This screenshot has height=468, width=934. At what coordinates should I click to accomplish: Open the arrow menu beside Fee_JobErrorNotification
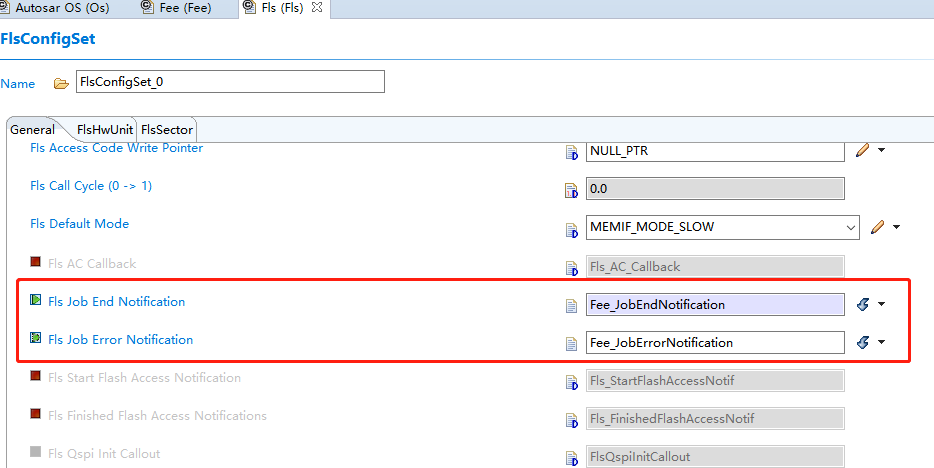[x=882, y=342]
